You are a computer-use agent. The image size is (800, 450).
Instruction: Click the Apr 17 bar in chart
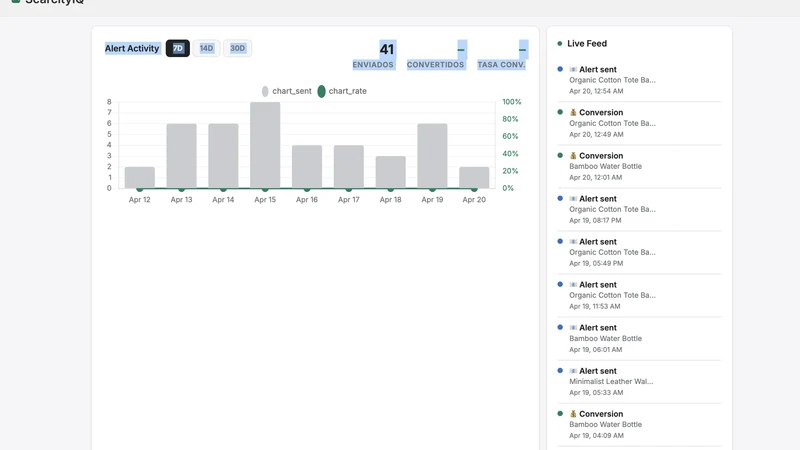click(x=348, y=167)
